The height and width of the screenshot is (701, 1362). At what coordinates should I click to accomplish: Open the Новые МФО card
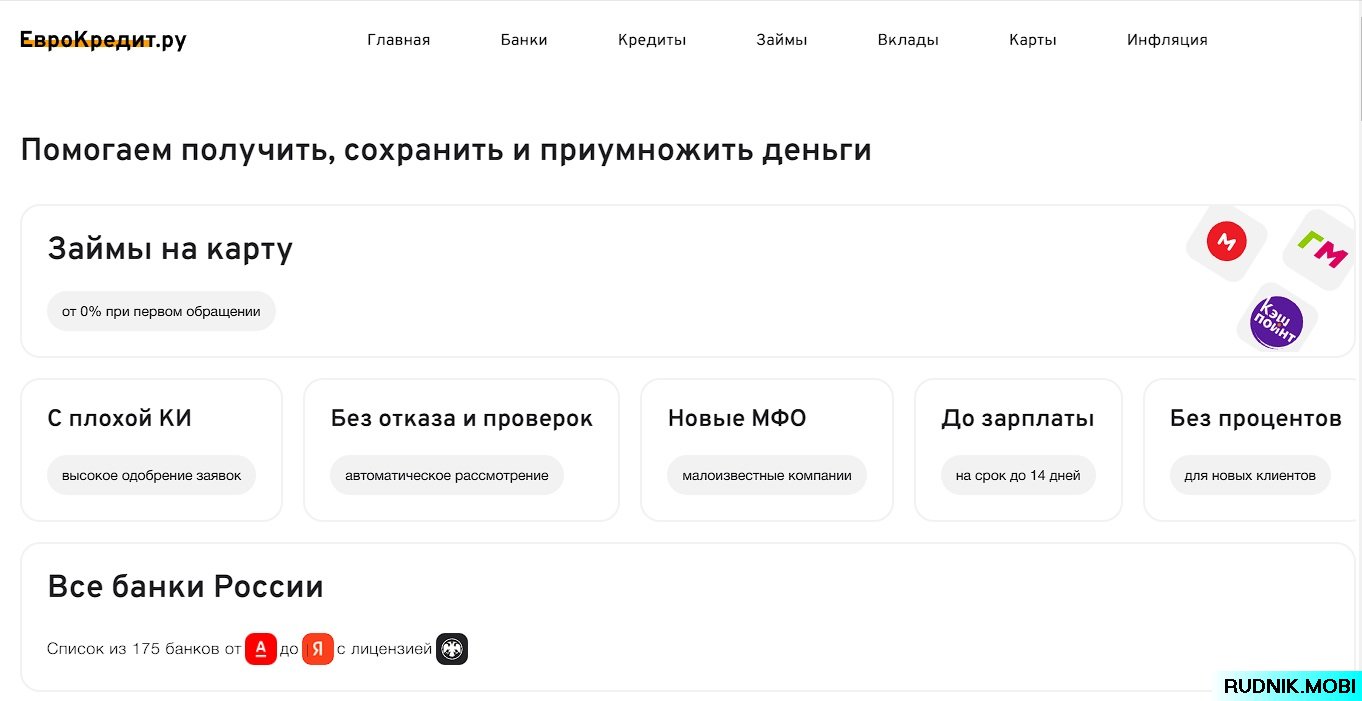coord(766,449)
